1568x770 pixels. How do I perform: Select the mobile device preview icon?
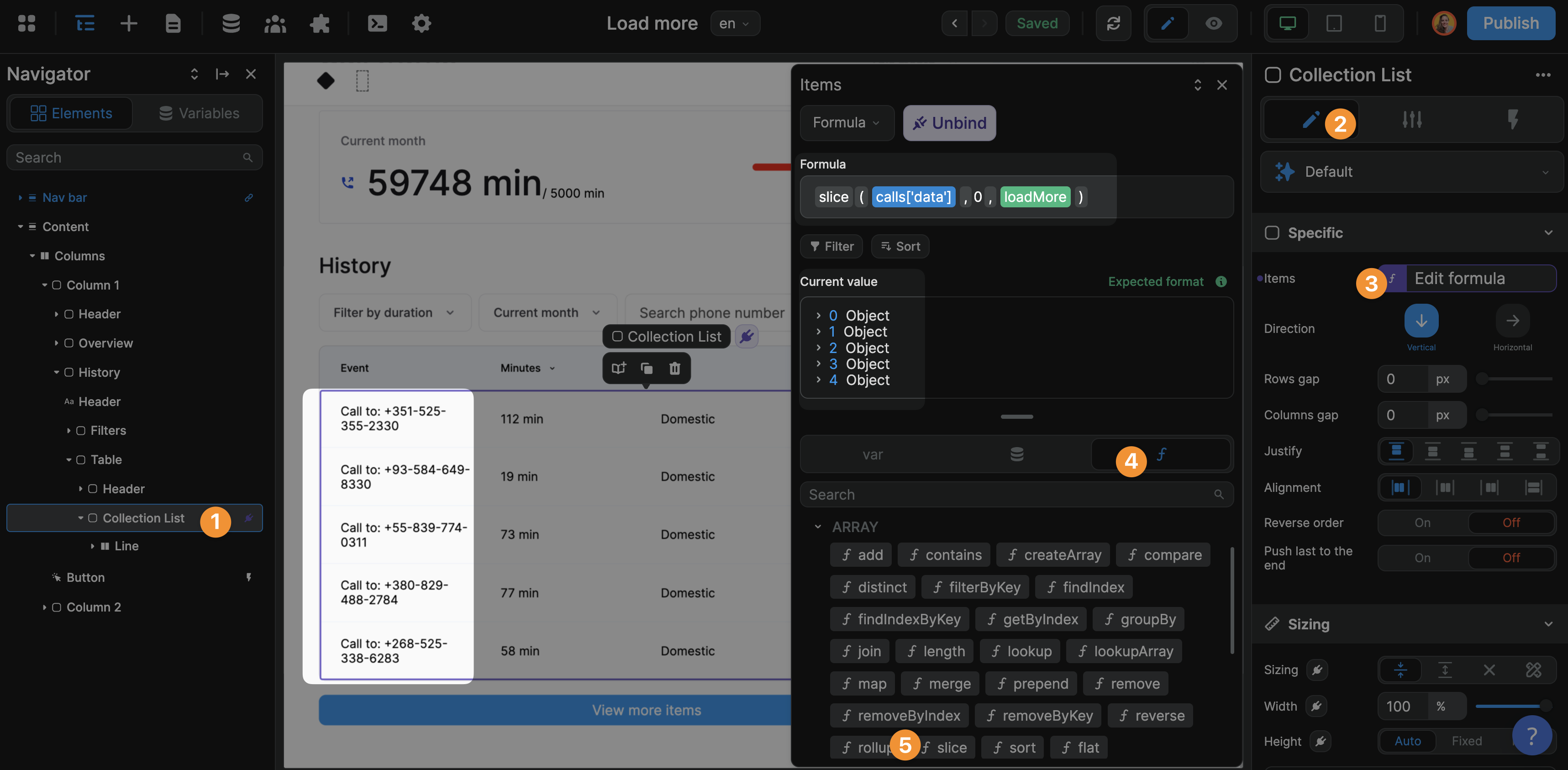1379,23
